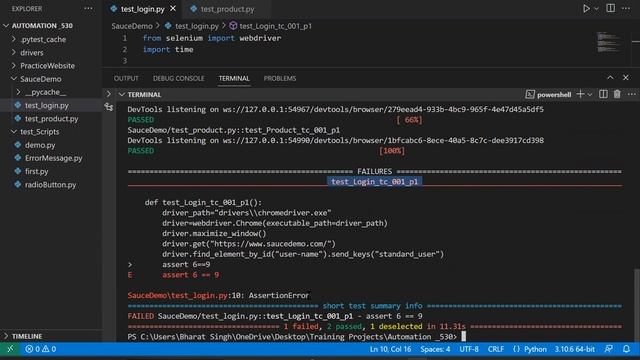Open test_product.py in explorer
Image resolution: width=640 pixels, height=360 pixels.
[x=51, y=119]
